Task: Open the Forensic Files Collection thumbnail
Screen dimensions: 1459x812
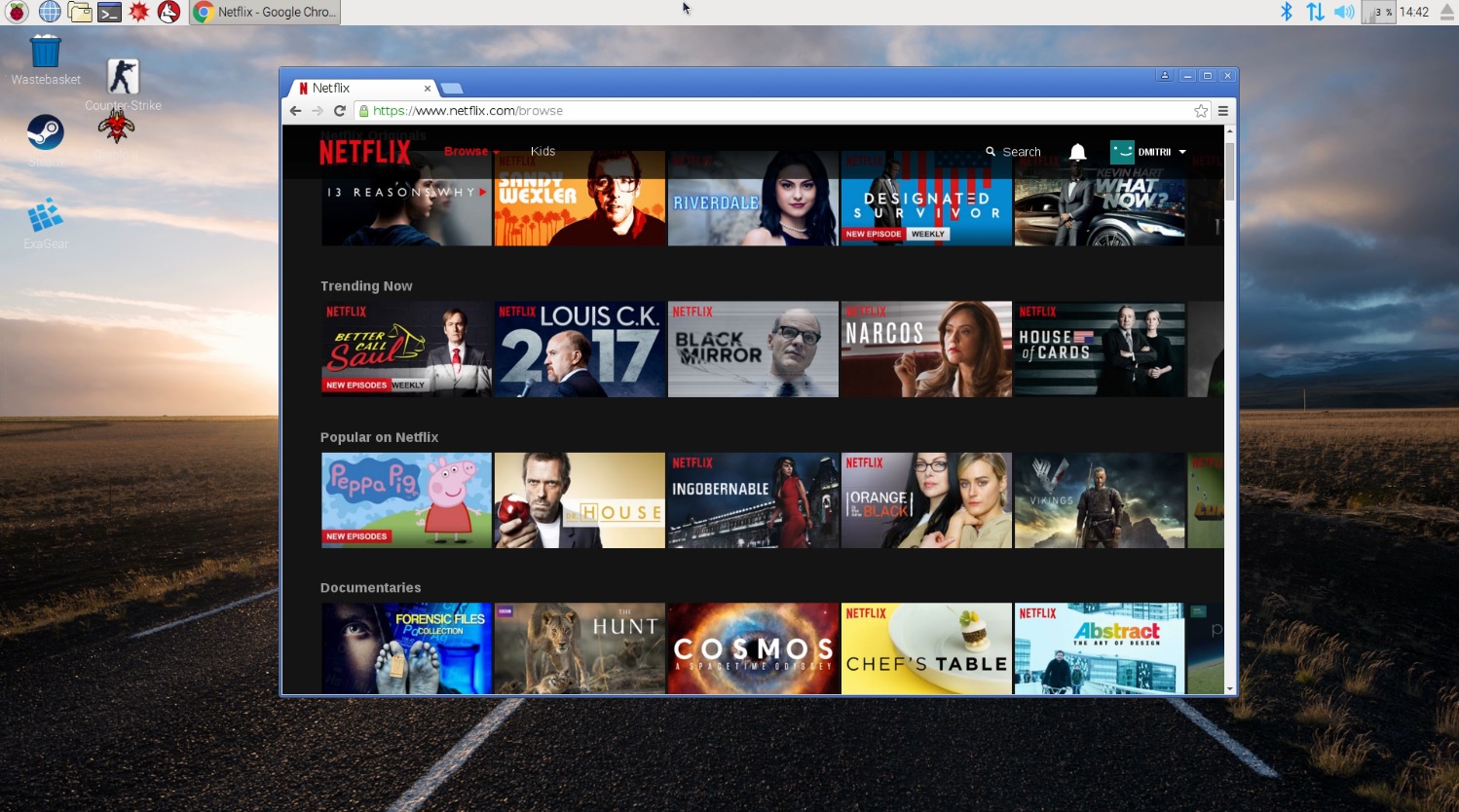Action: (406, 648)
